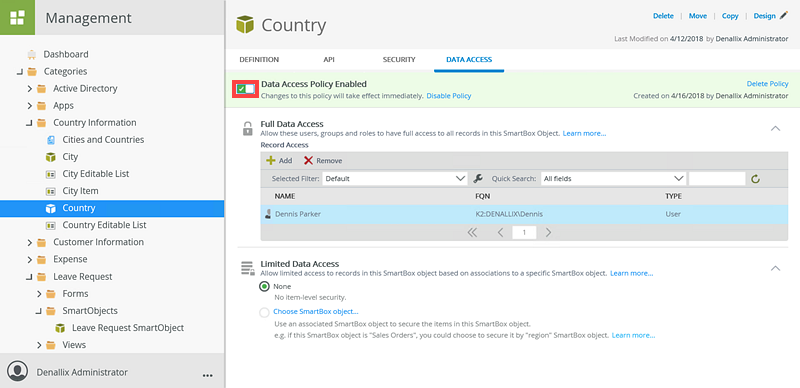Click the green refresh icon
The height and width of the screenshot is (388, 800).
point(756,179)
